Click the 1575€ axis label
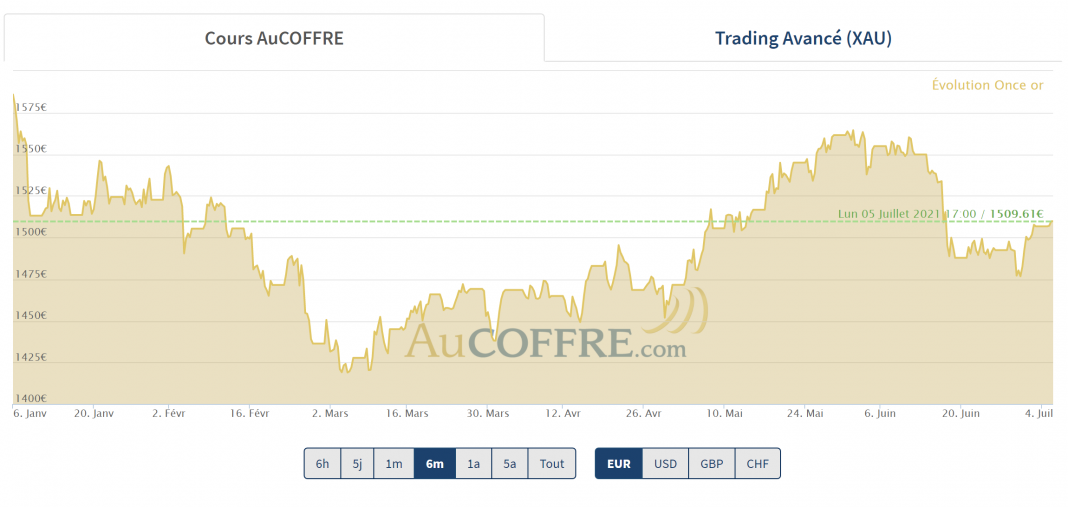The height and width of the screenshot is (507, 1068). (29, 107)
